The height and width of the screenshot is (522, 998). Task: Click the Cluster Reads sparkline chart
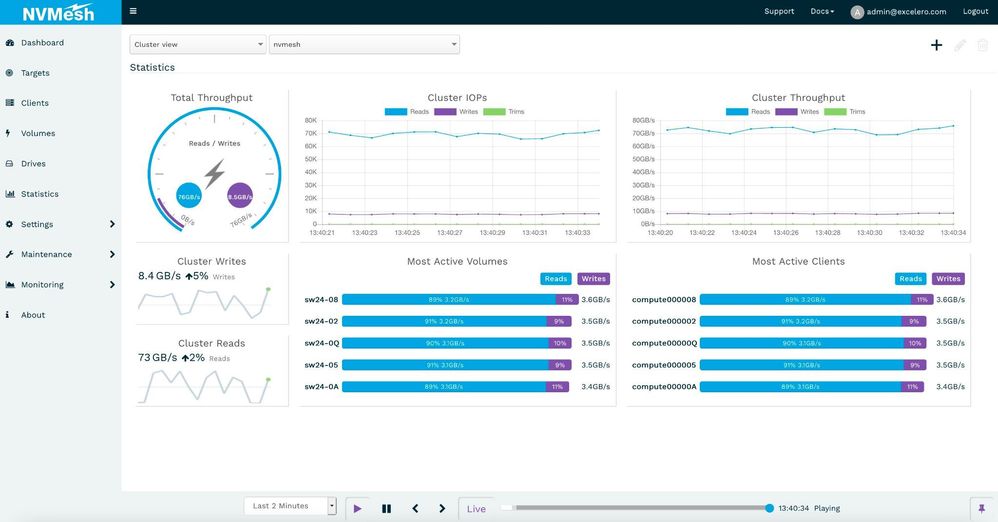tap(204, 386)
